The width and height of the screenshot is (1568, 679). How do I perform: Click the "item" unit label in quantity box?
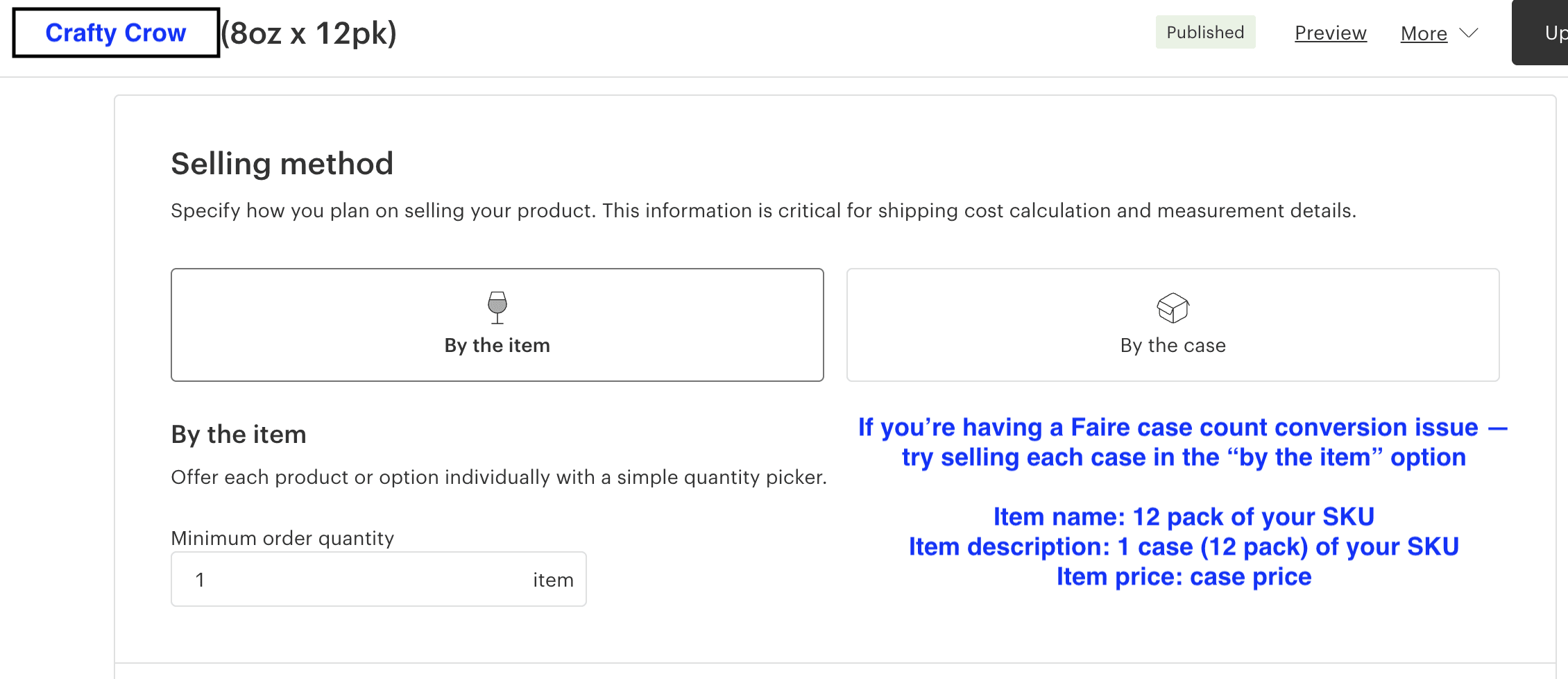click(x=553, y=579)
